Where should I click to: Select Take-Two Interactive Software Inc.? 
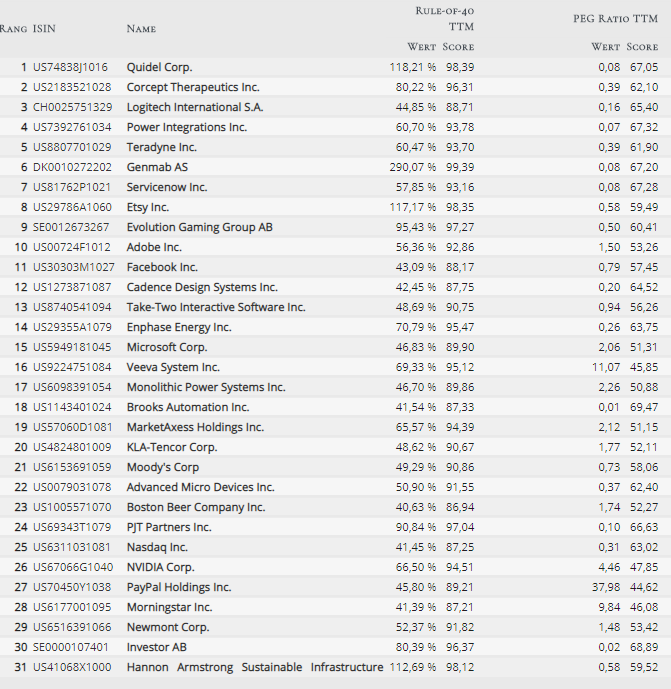[216, 307]
